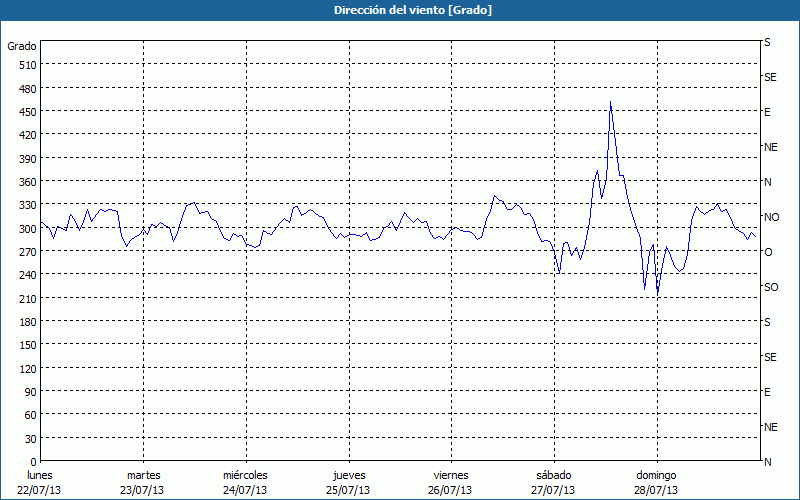This screenshot has height=500, width=800.
Task: Select the 90 tick on the left axis
Action: tap(30, 392)
